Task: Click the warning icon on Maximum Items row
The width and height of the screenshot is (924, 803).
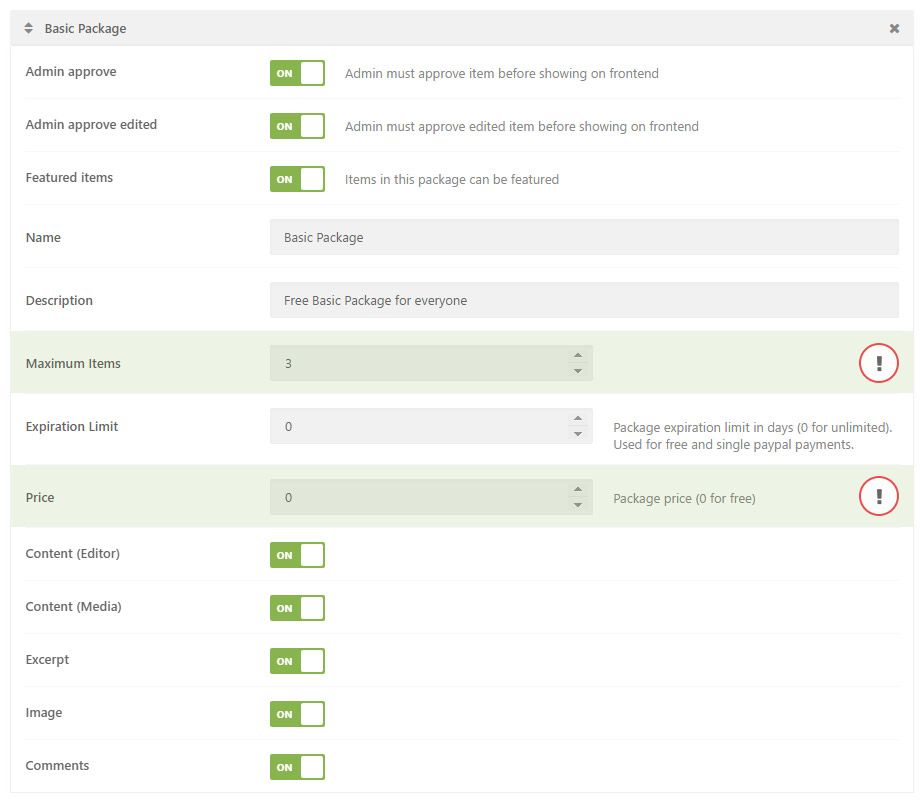Action: [x=879, y=363]
